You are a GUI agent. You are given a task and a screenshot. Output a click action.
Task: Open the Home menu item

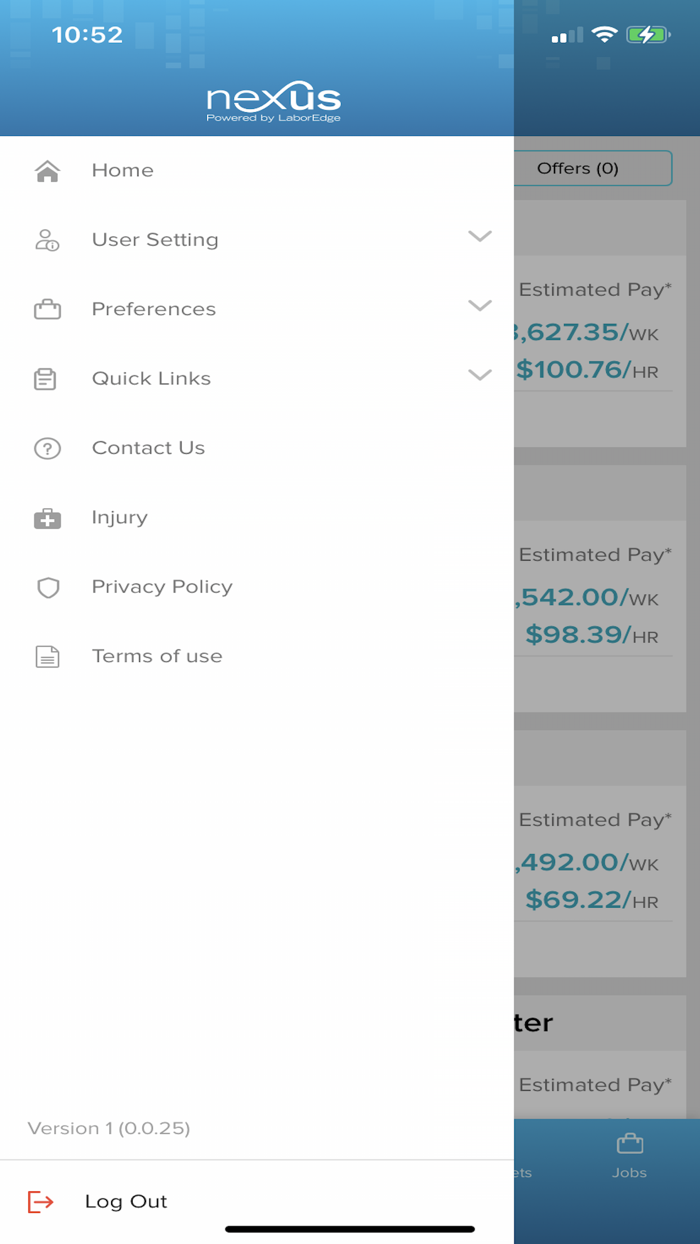(123, 171)
